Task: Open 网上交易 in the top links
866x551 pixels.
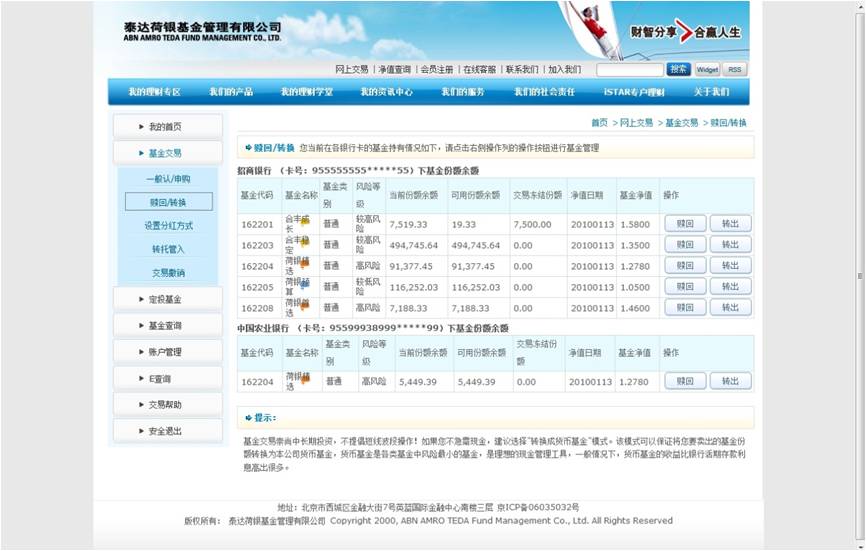Action: click(352, 70)
